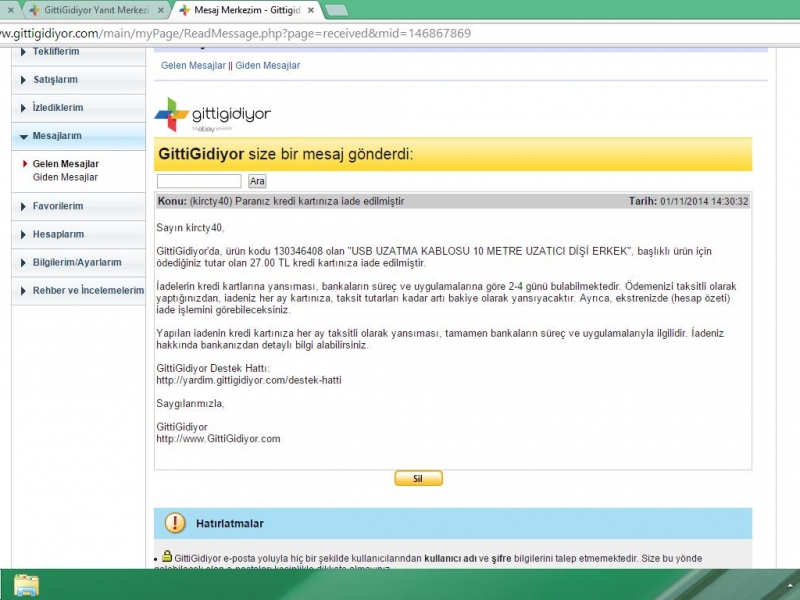Image resolution: width=800 pixels, height=600 pixels.
Task: Click the greeting 'Sayın kircty40,'
Action: [x=190, y=228]
